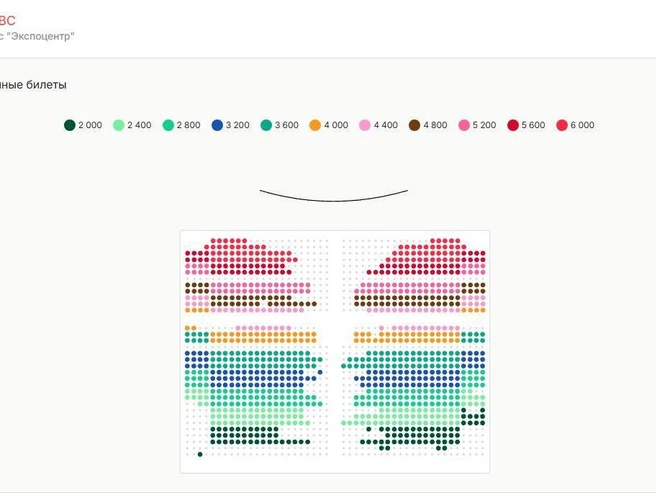This screenshot has width=656, height=493.
Task: Select the 2 400 price legend swatch
Action: pos(119,125)
